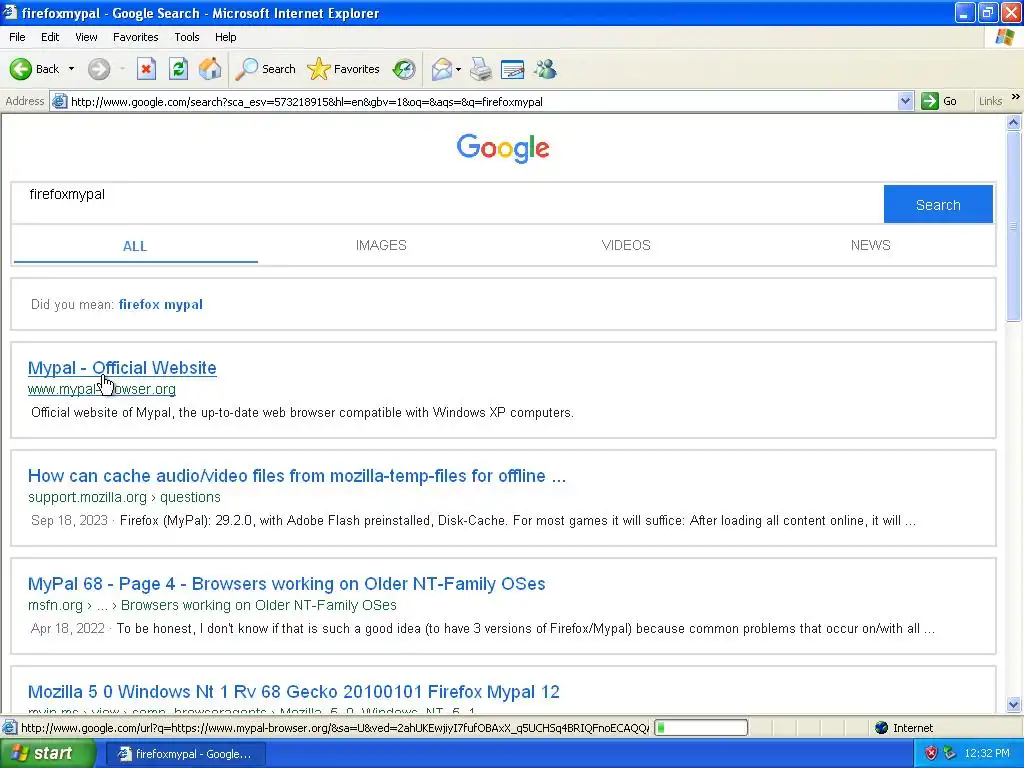This screenshot has width=1024, height=768.
Task: Open the Tools menu
Action: [186, 37]
